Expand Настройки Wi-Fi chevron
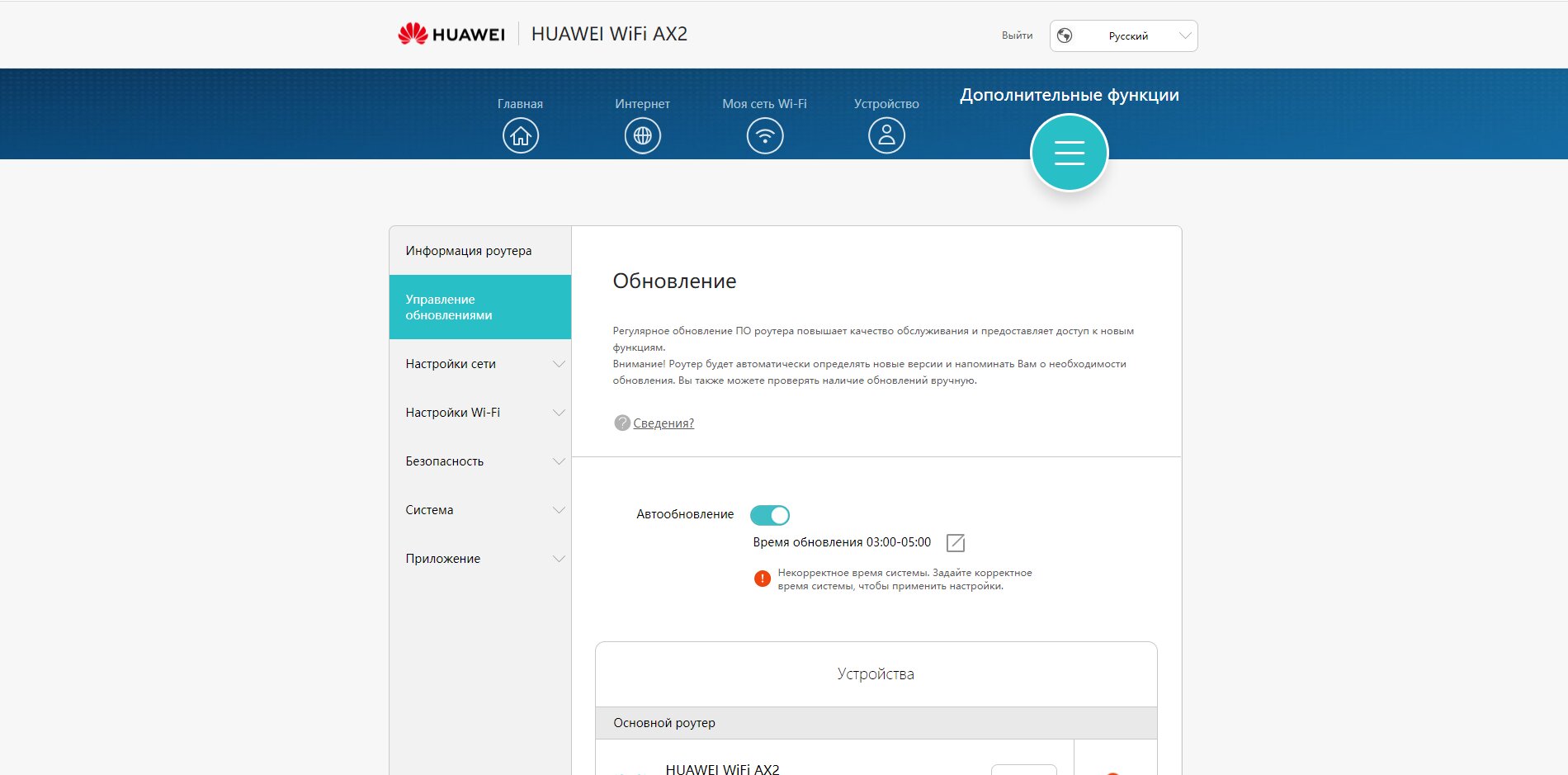The height and width of the screenshot is (775, 1568). click(559, 413)
